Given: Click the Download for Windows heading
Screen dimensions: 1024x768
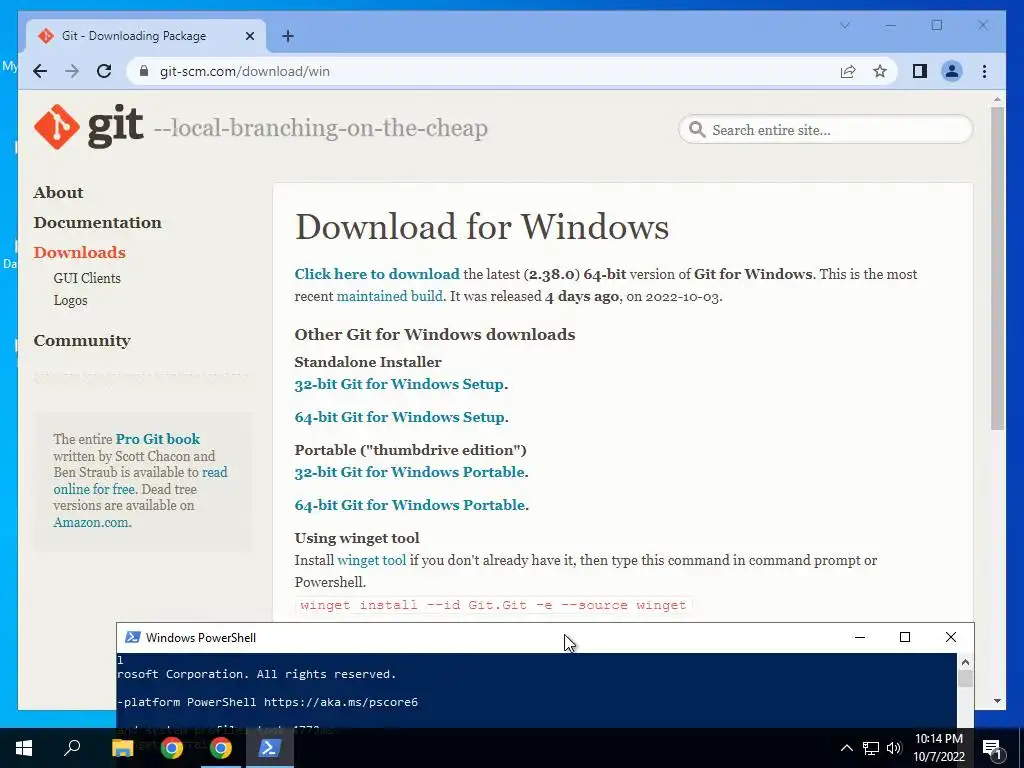Looking at the screenshot, I should (x=482, y=227).
